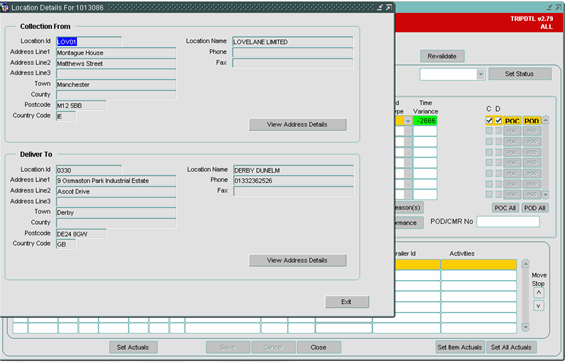Click the yellow POC button in first row
Screen dimensions: 570x364
coord(512,121)
